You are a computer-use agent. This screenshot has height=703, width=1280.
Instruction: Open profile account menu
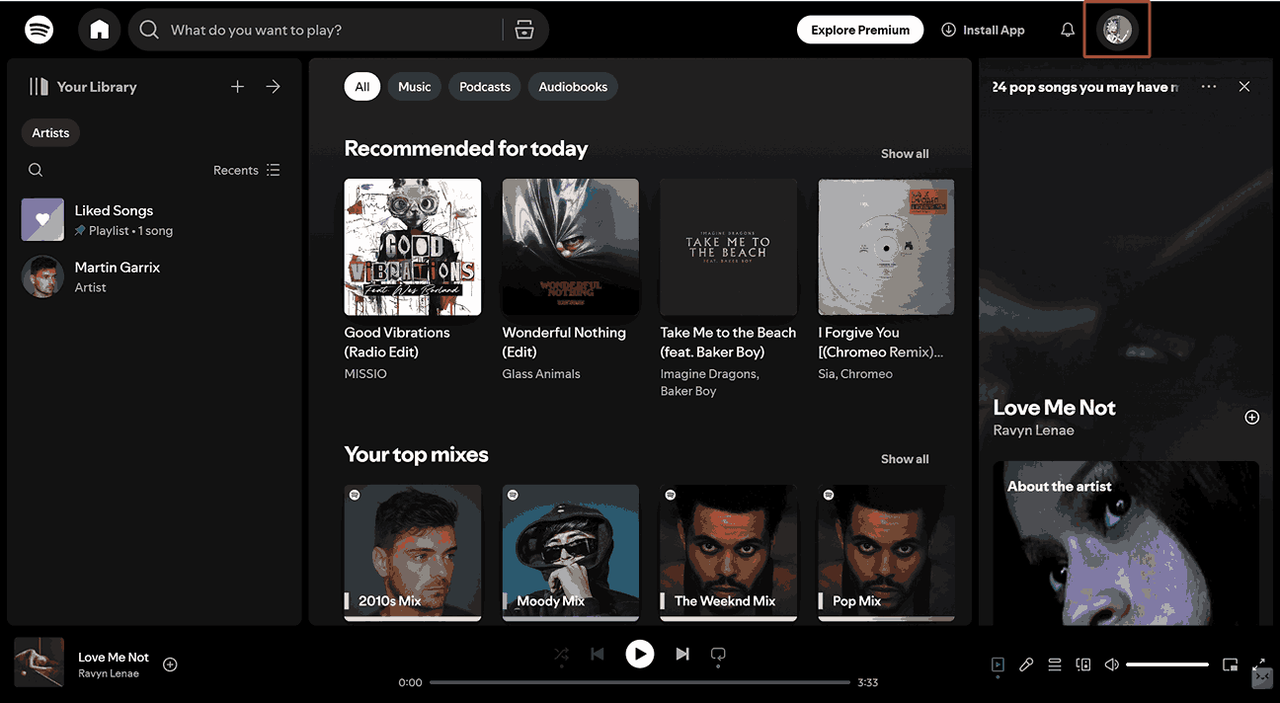[x=1116, y=29]
